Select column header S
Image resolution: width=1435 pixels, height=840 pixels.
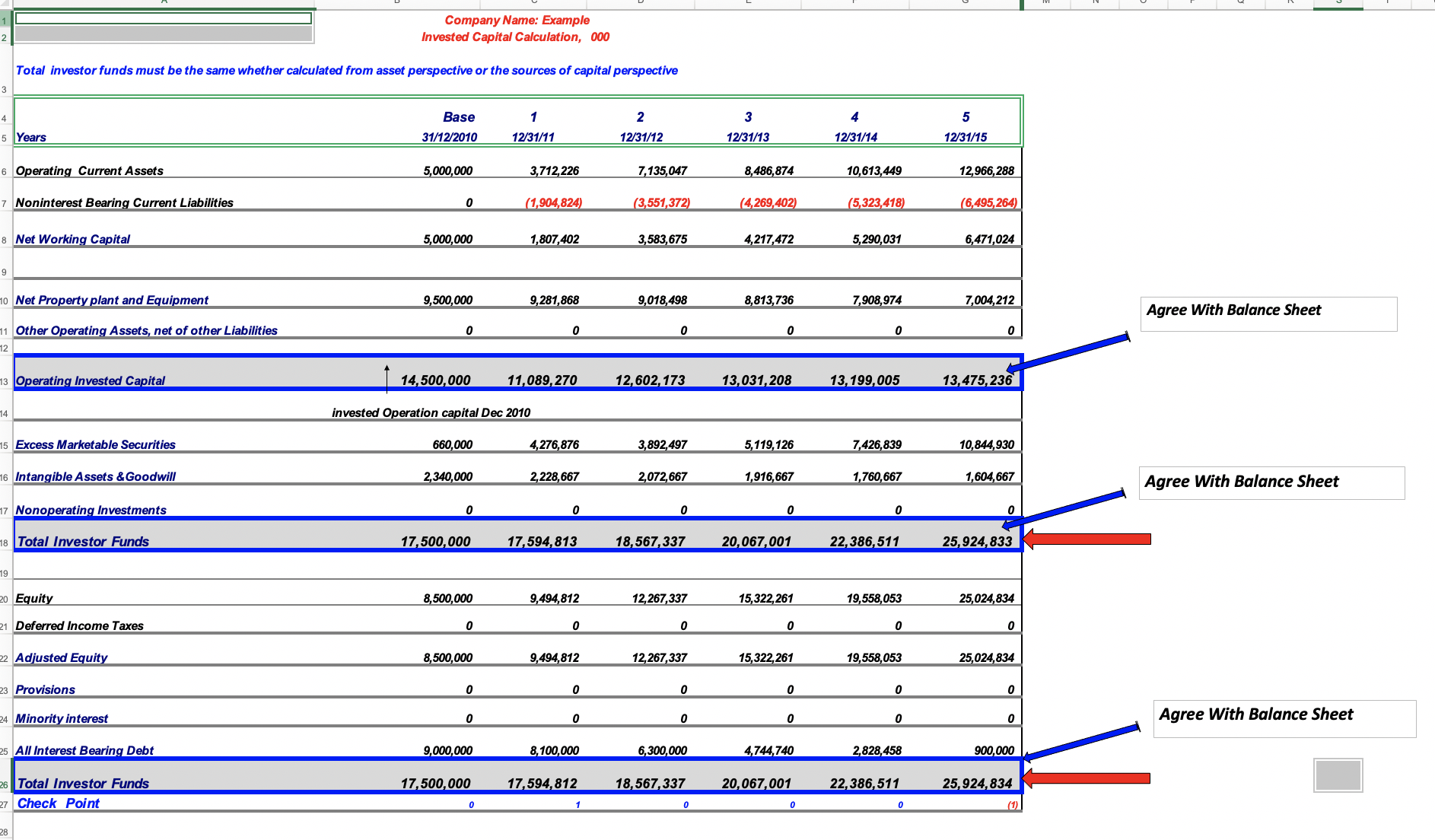tap(1337, 3)
